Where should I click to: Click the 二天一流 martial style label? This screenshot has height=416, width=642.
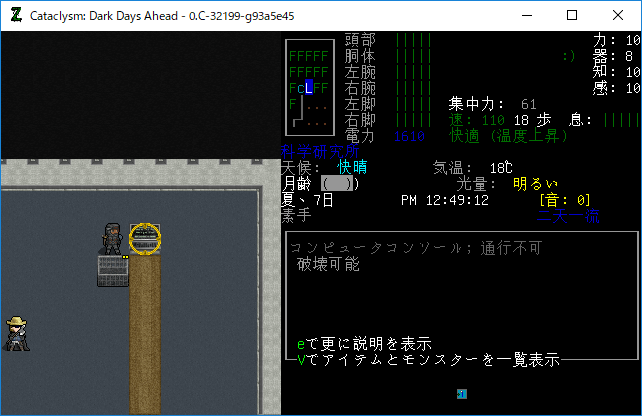(x=568, y=216)
